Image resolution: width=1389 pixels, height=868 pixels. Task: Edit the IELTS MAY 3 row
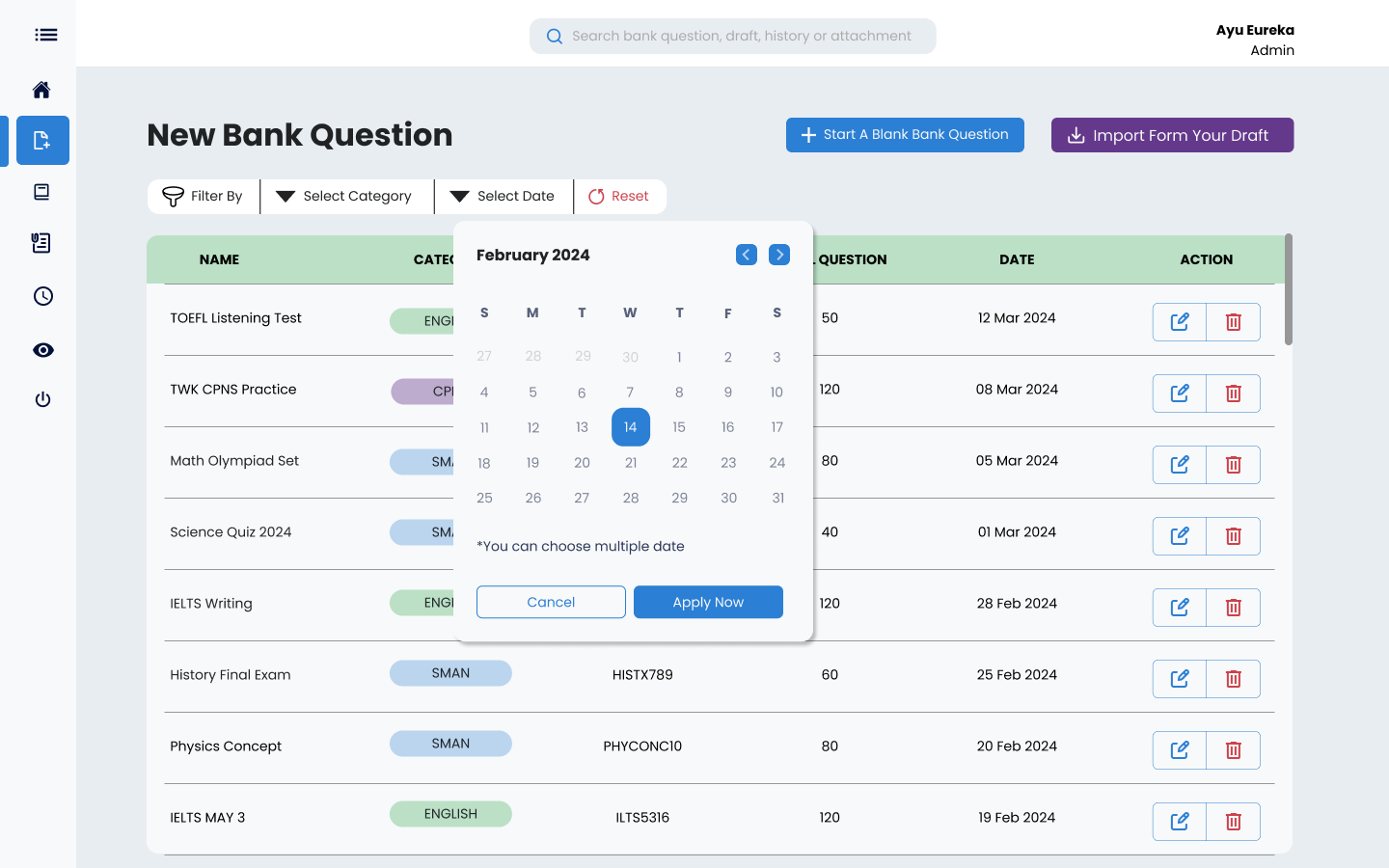(x=1180, y=822)
